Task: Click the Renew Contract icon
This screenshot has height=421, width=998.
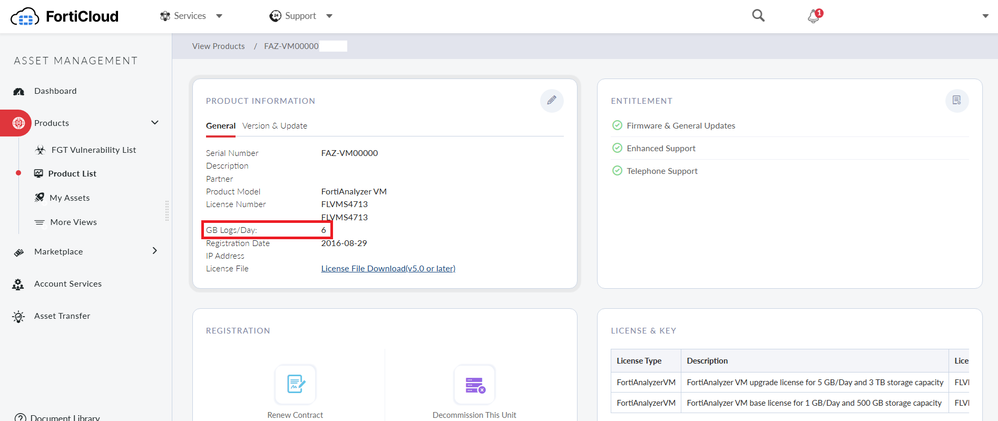Action: [295, 384]
